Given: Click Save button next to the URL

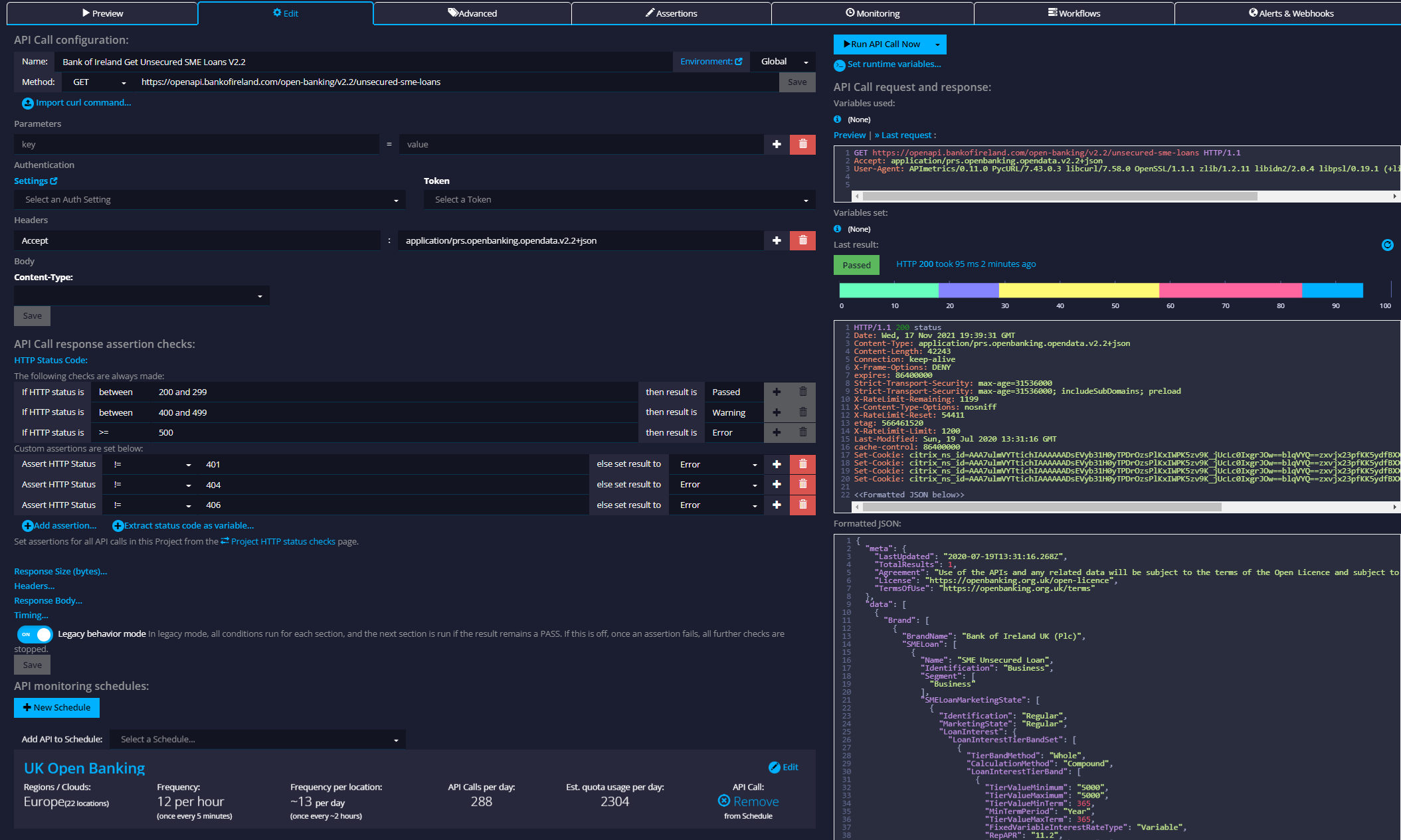Looking at the screenshot, I should [797, 82].
